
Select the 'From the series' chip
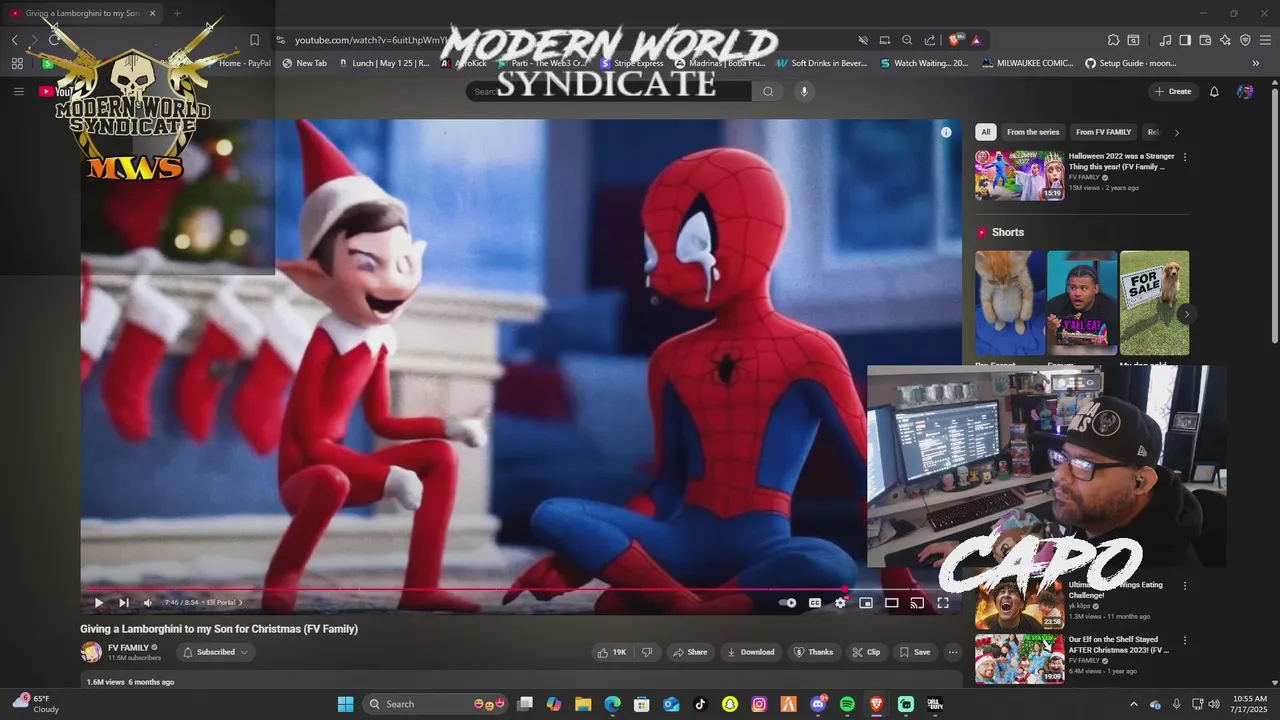click(1033, 132)
